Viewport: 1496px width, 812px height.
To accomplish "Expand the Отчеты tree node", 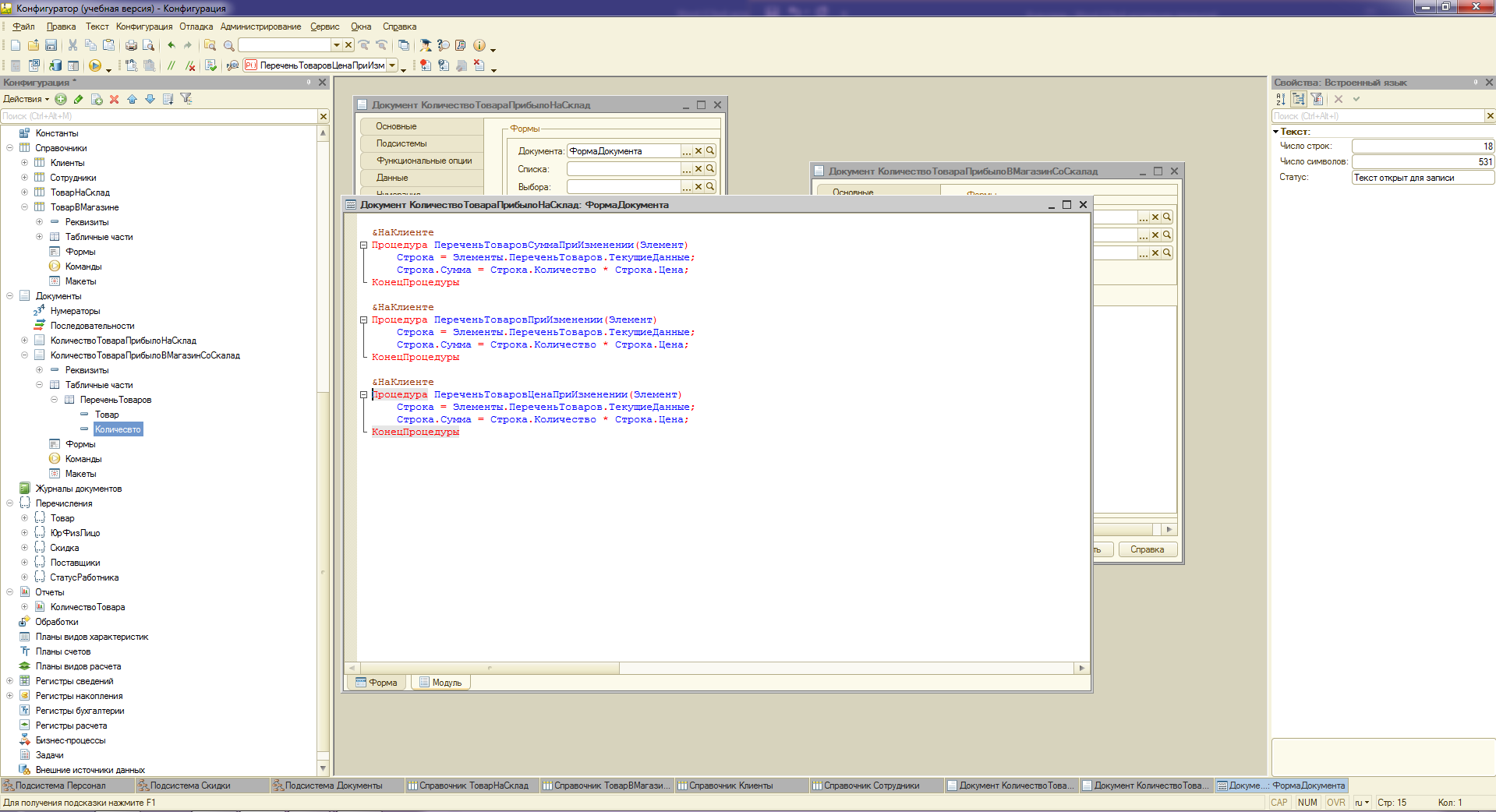I will coord(9,592).
